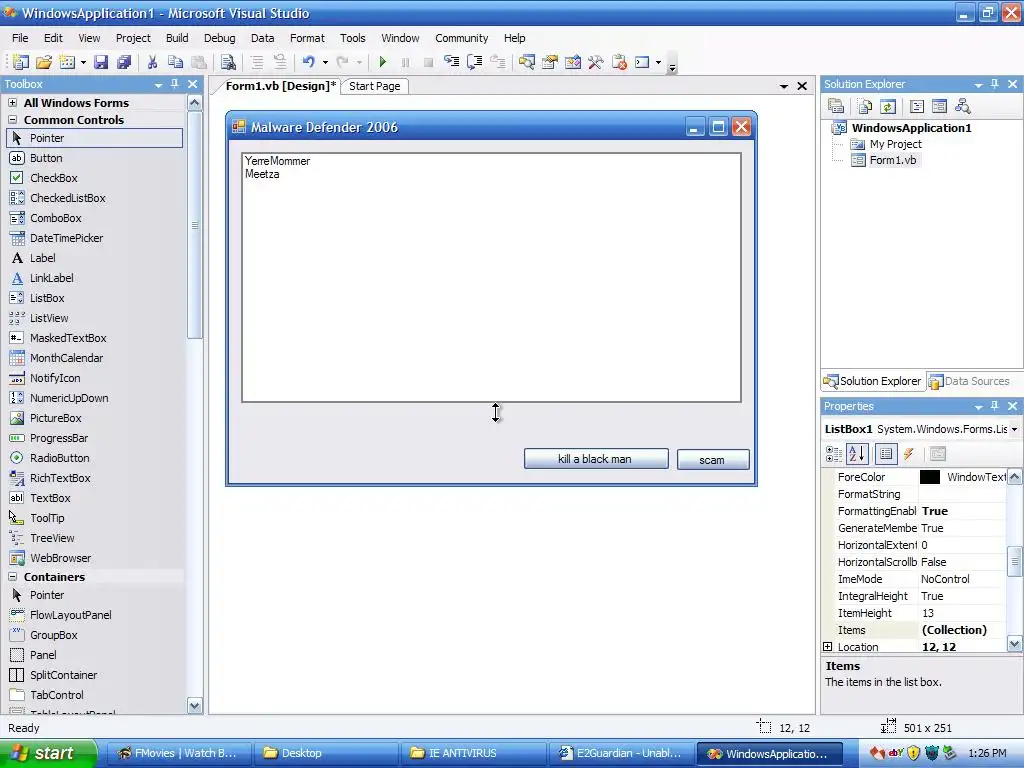Open the Format menu
1024x768 pixels.
click(x=307, y=38)
